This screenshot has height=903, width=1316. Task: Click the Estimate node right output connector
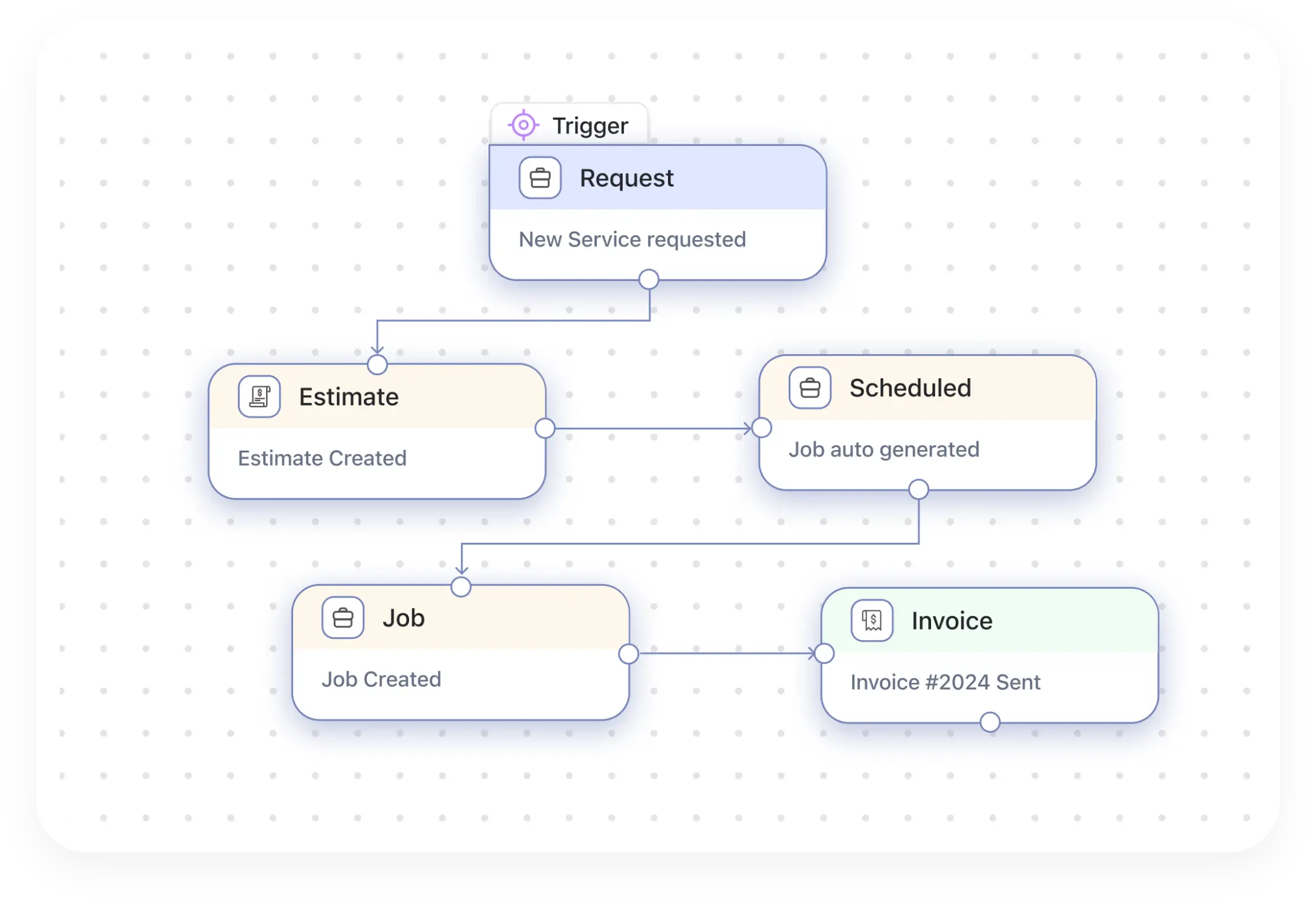545,428
